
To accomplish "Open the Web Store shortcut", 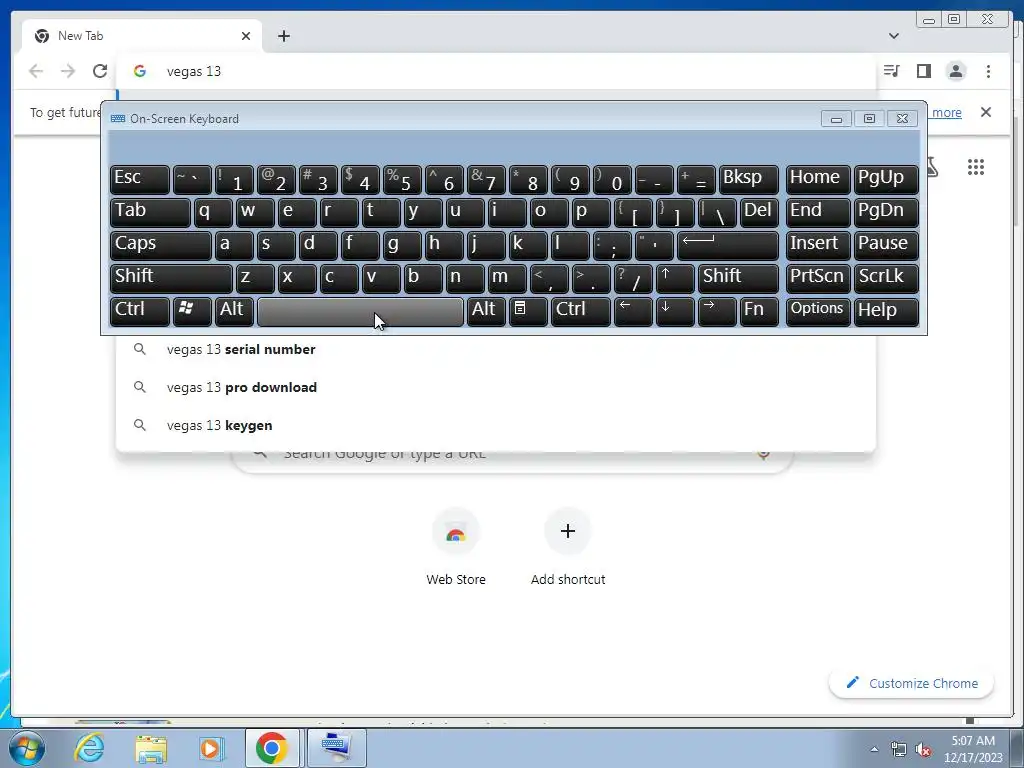I will pos(456,547).
